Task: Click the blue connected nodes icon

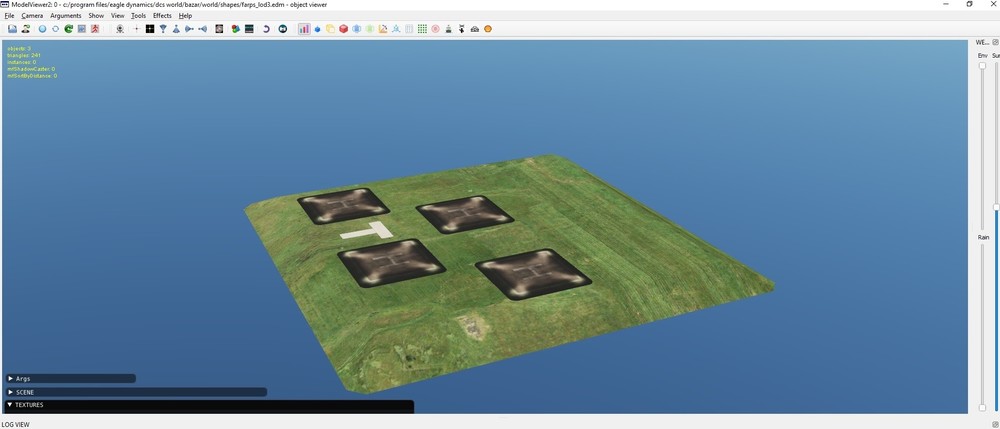Action: click(x=396, y=29)
